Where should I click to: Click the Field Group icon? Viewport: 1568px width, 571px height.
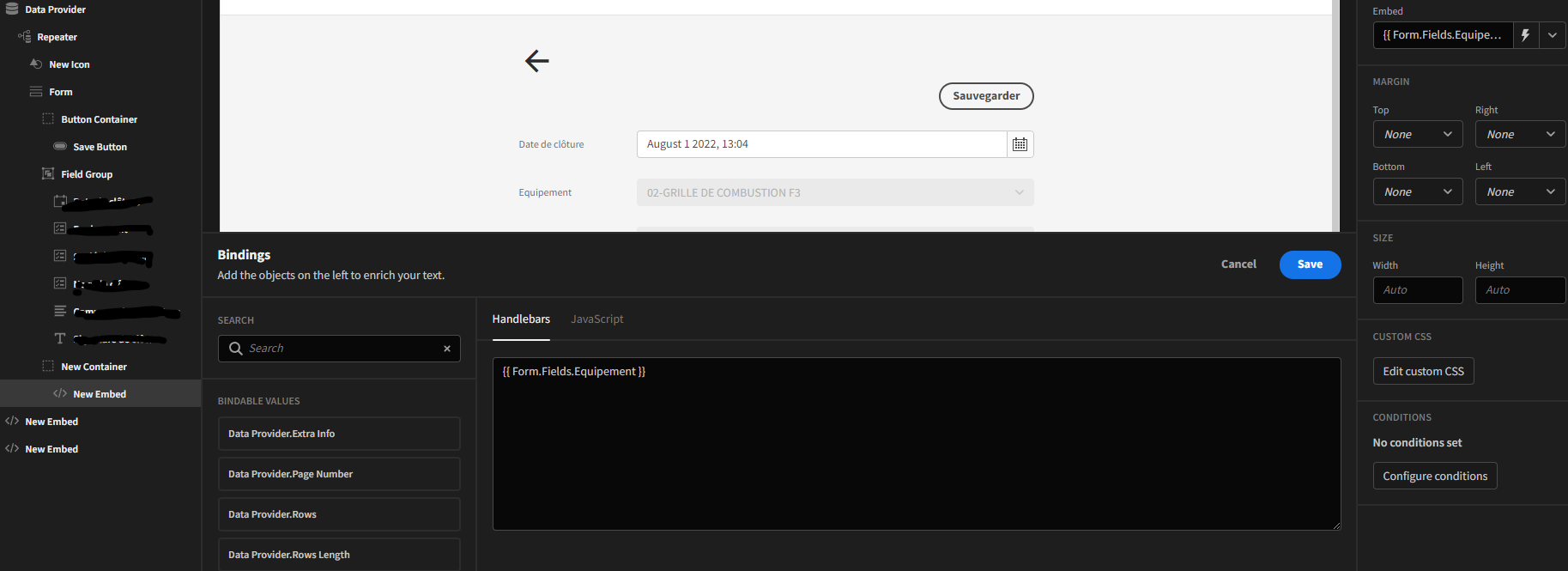pos(48,173)
